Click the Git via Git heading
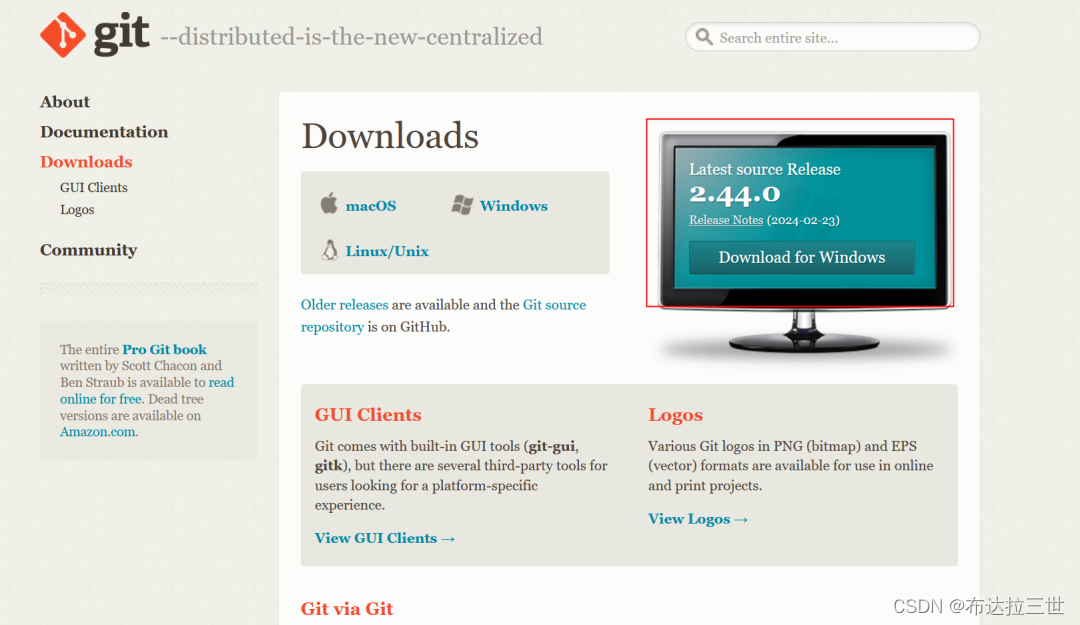Viewport: 1080px width, 625px height. coord(347,608)
